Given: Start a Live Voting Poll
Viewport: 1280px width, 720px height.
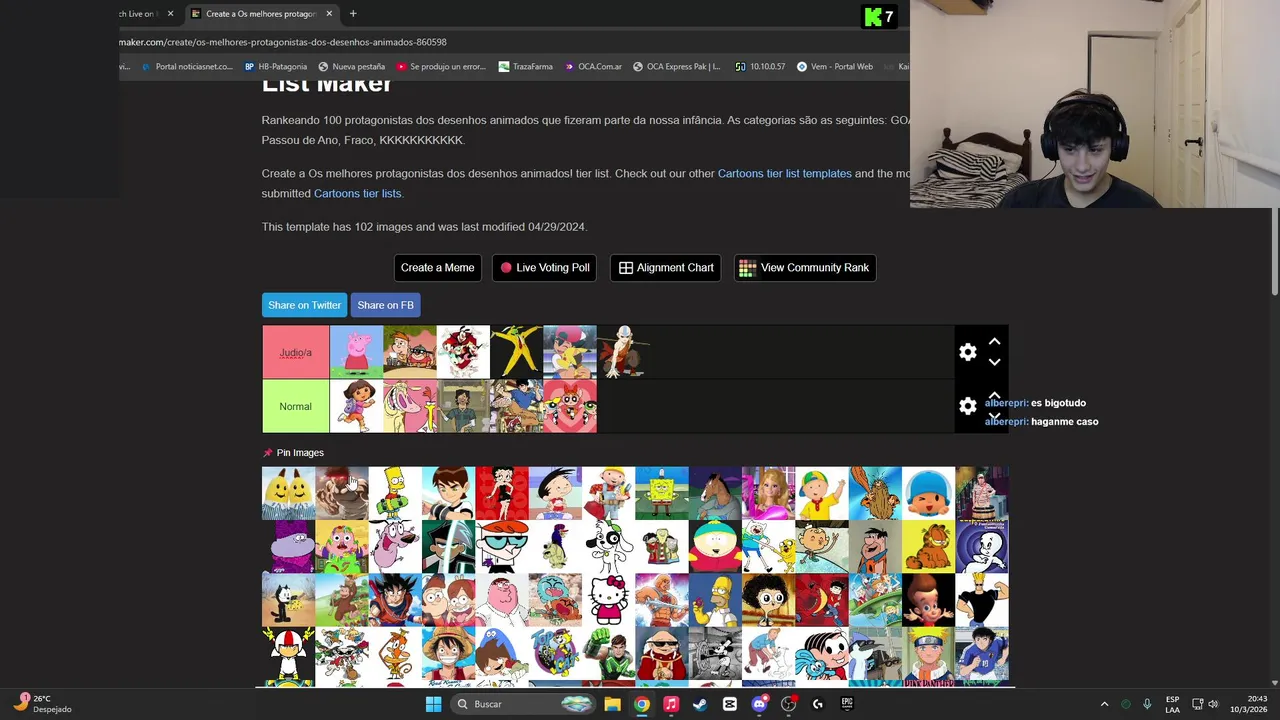Looking at the screenshot, I should coord(544,268).
